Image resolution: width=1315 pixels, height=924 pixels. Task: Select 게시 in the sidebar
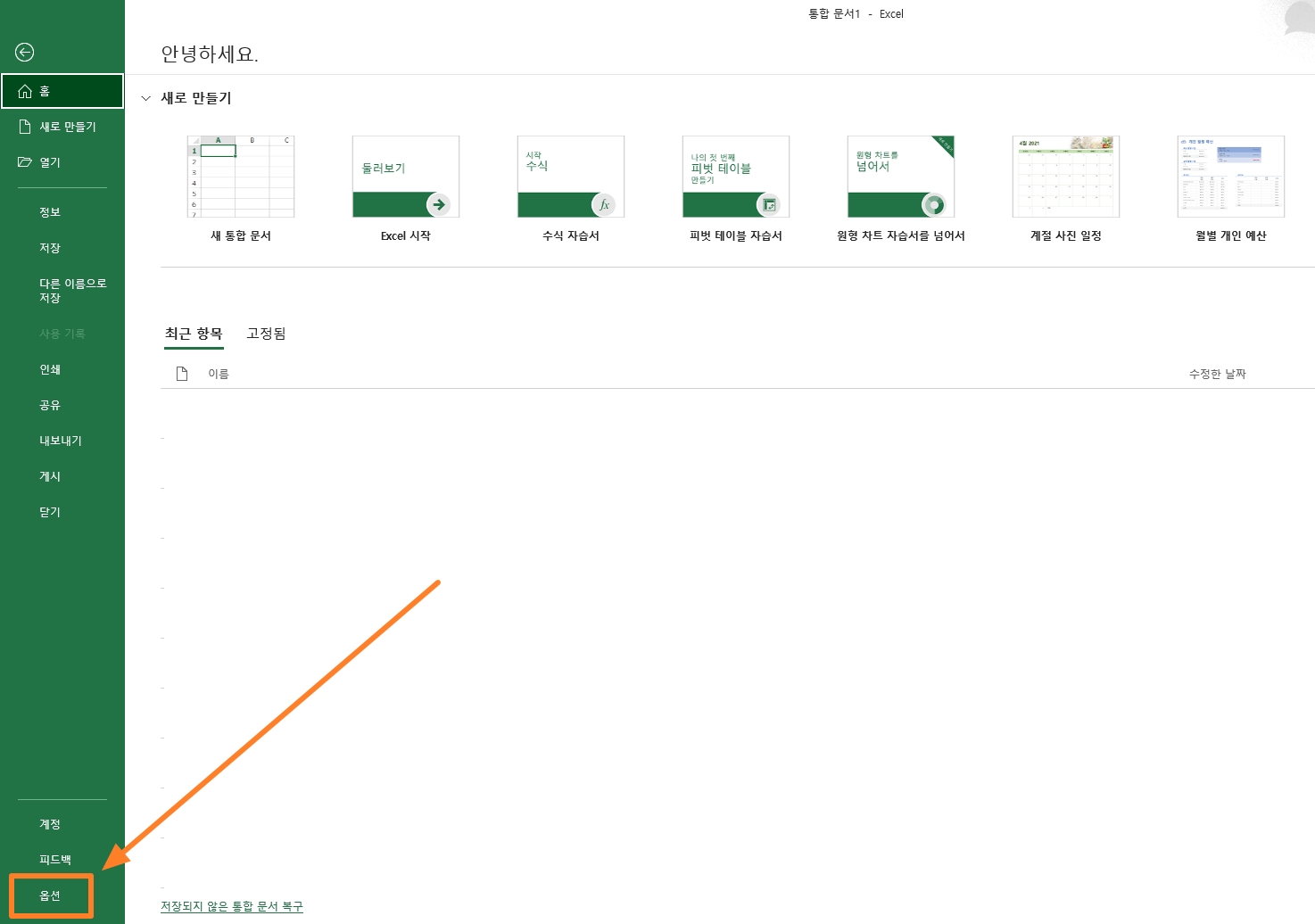click(x=50, y=476)
